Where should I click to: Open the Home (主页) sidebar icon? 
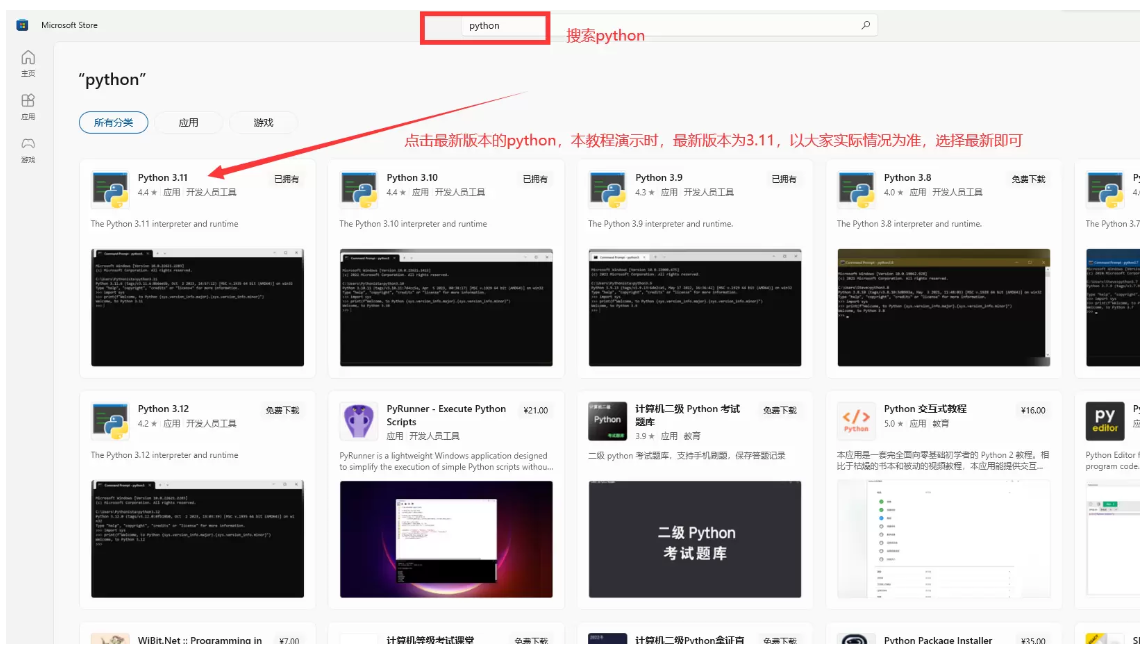pyautogui.click(x=28, y=63)
